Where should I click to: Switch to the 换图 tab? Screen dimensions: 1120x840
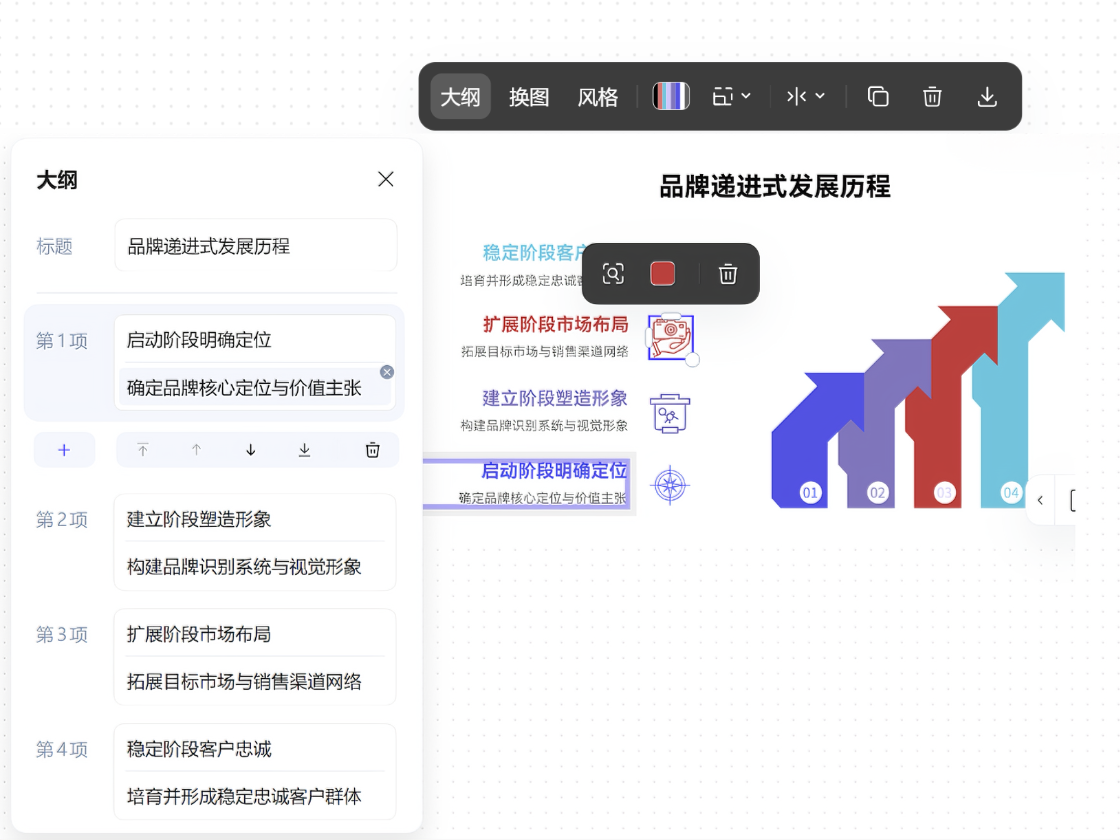coord(529,96)
